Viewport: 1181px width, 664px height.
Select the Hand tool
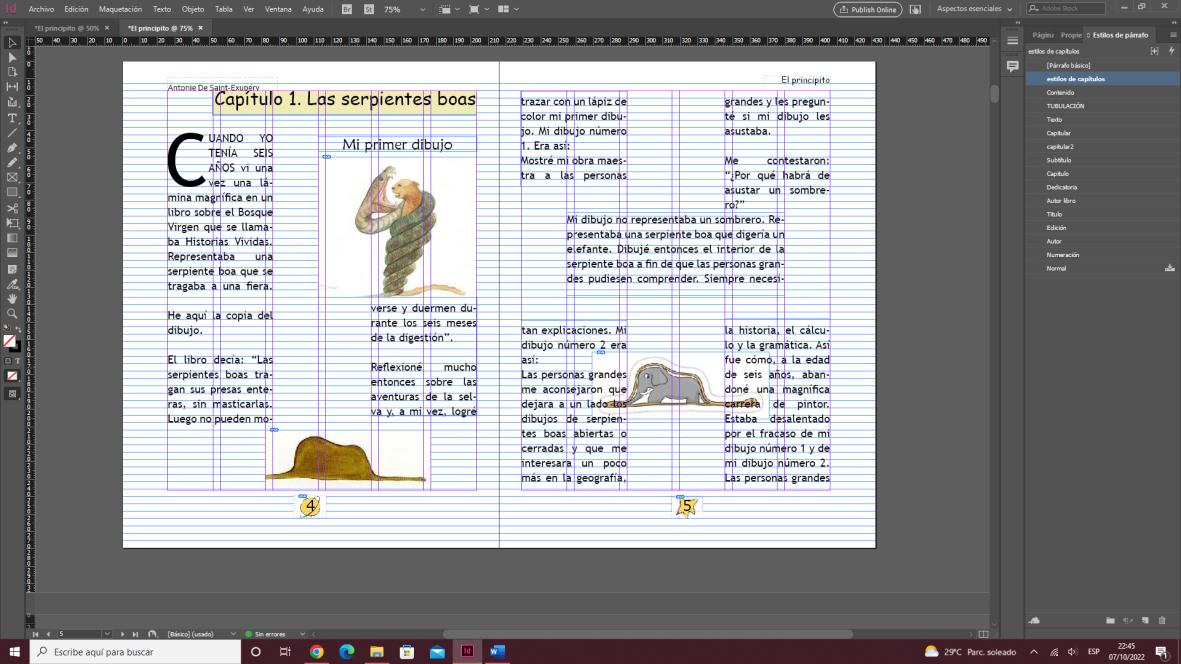(x=12, y=299)
